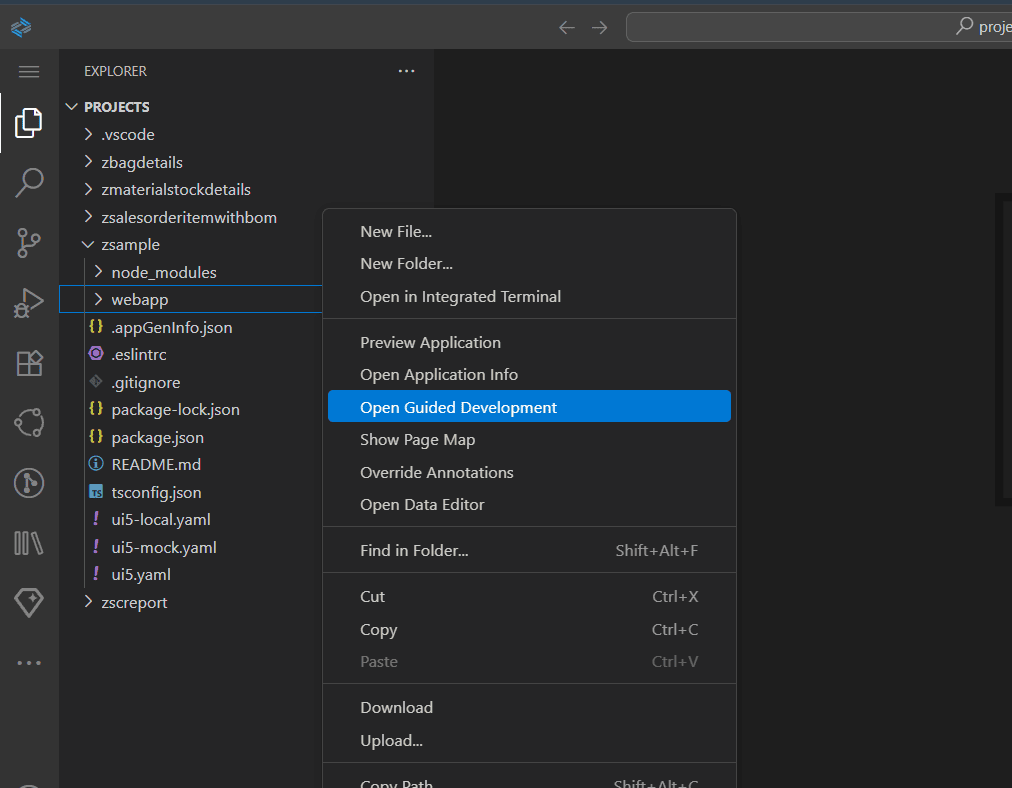Choose Preview Application in context menu

point(430,342)
